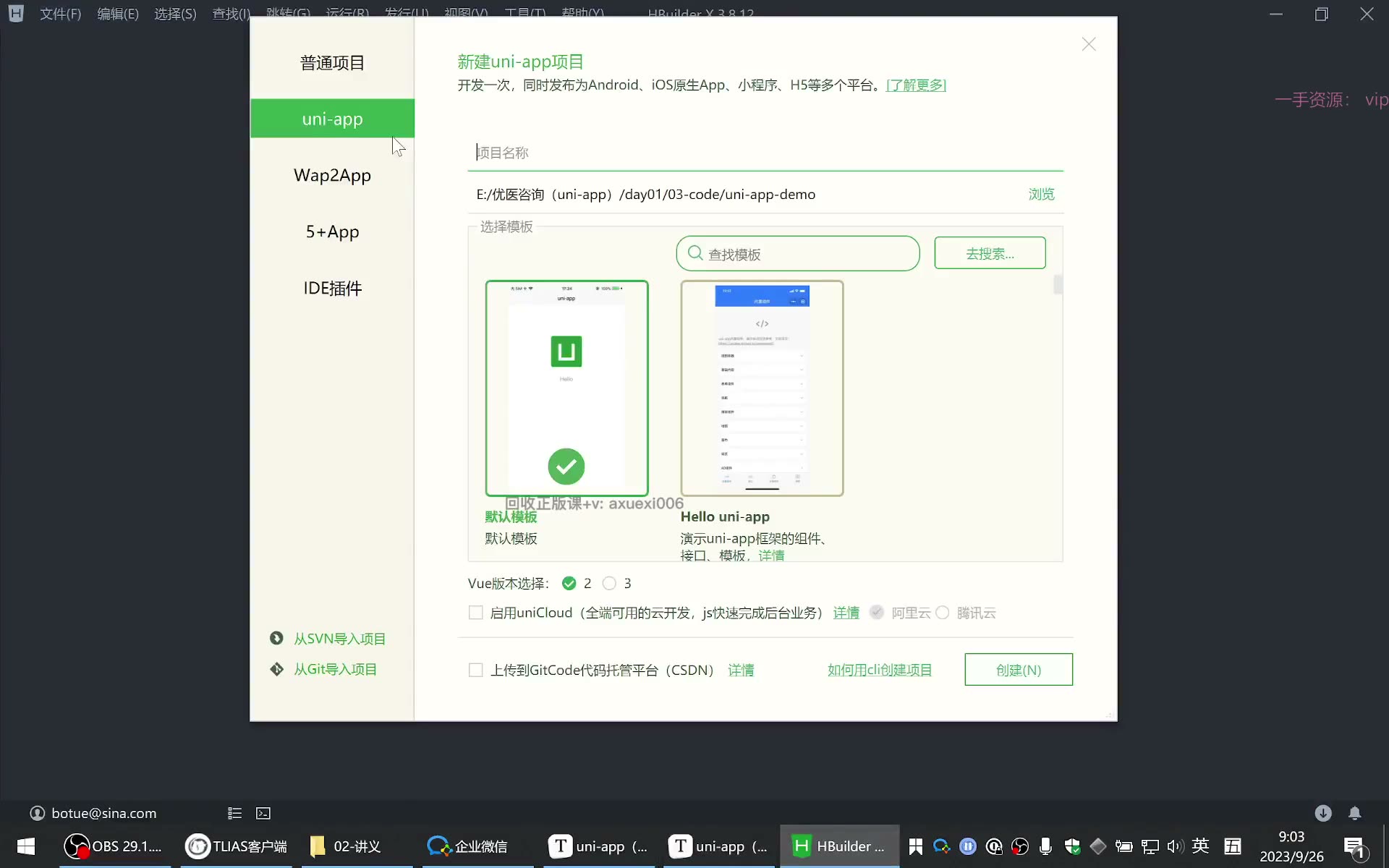This screenshot has width=1389, height=868.
Task: Click the 去搜索... button
Action: [x=990, y=253]
